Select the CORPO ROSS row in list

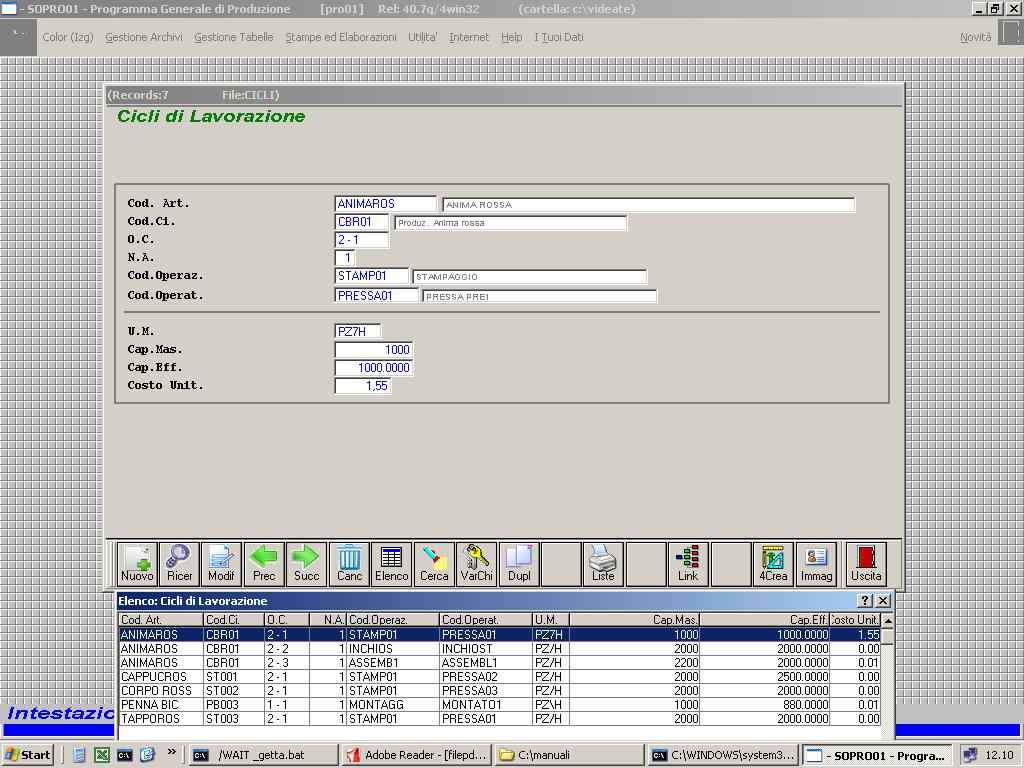(x=500, y=690)
